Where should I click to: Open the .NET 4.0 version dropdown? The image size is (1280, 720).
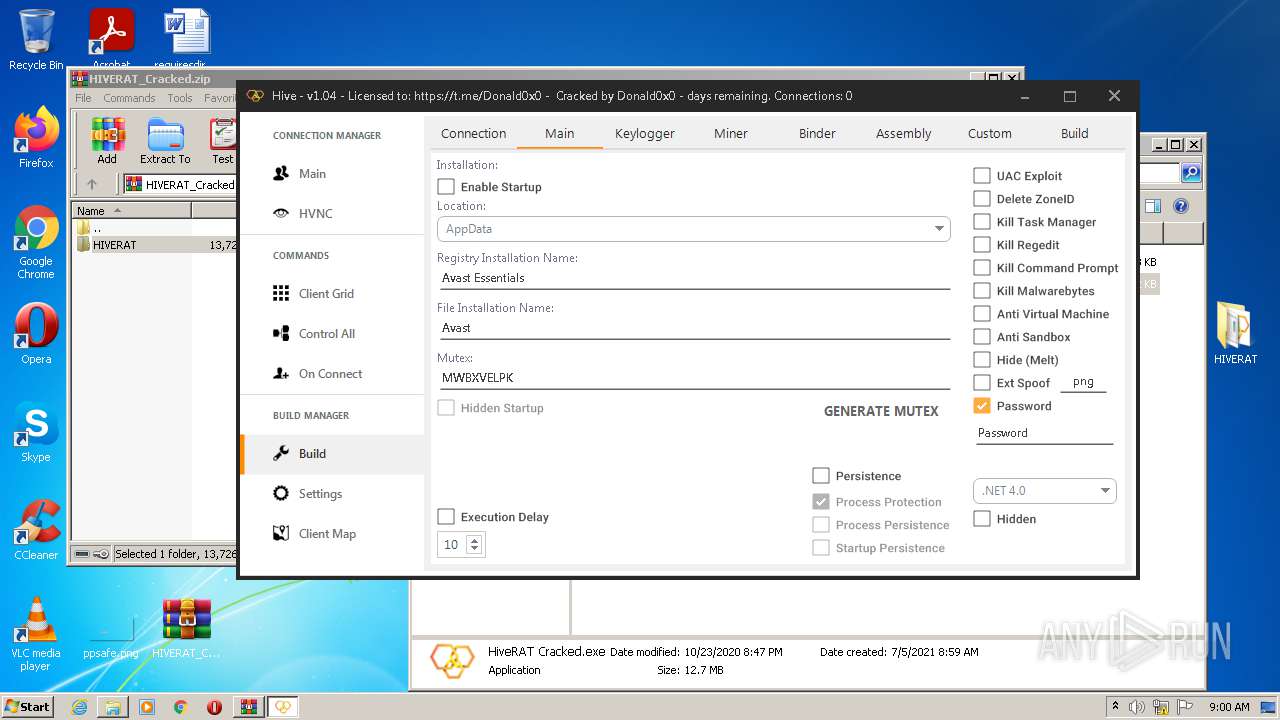pos(1044,491)
